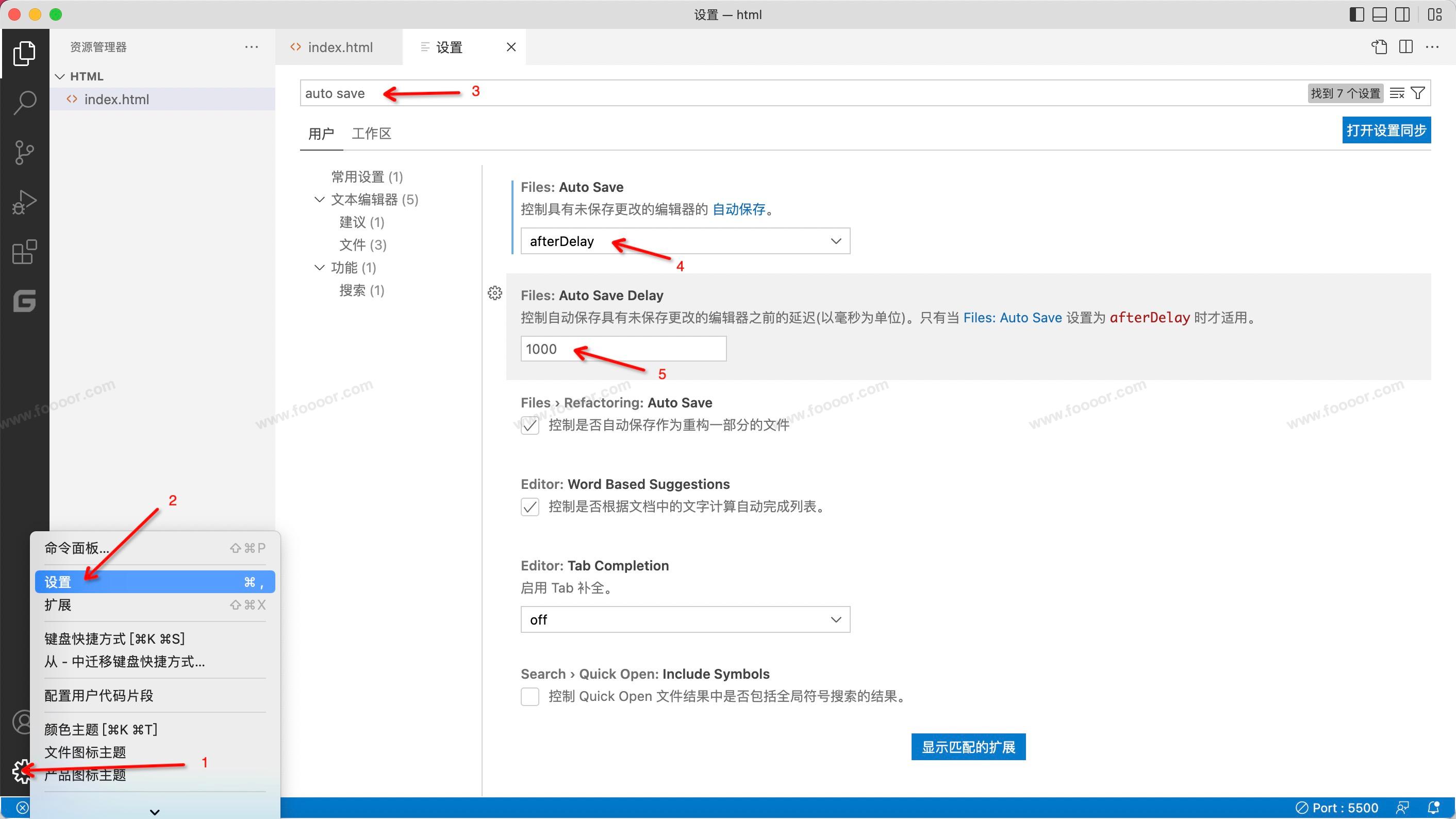Toggle Refactoring Auto Save checkbox
1456x819 pixels.
click(530, 425)
